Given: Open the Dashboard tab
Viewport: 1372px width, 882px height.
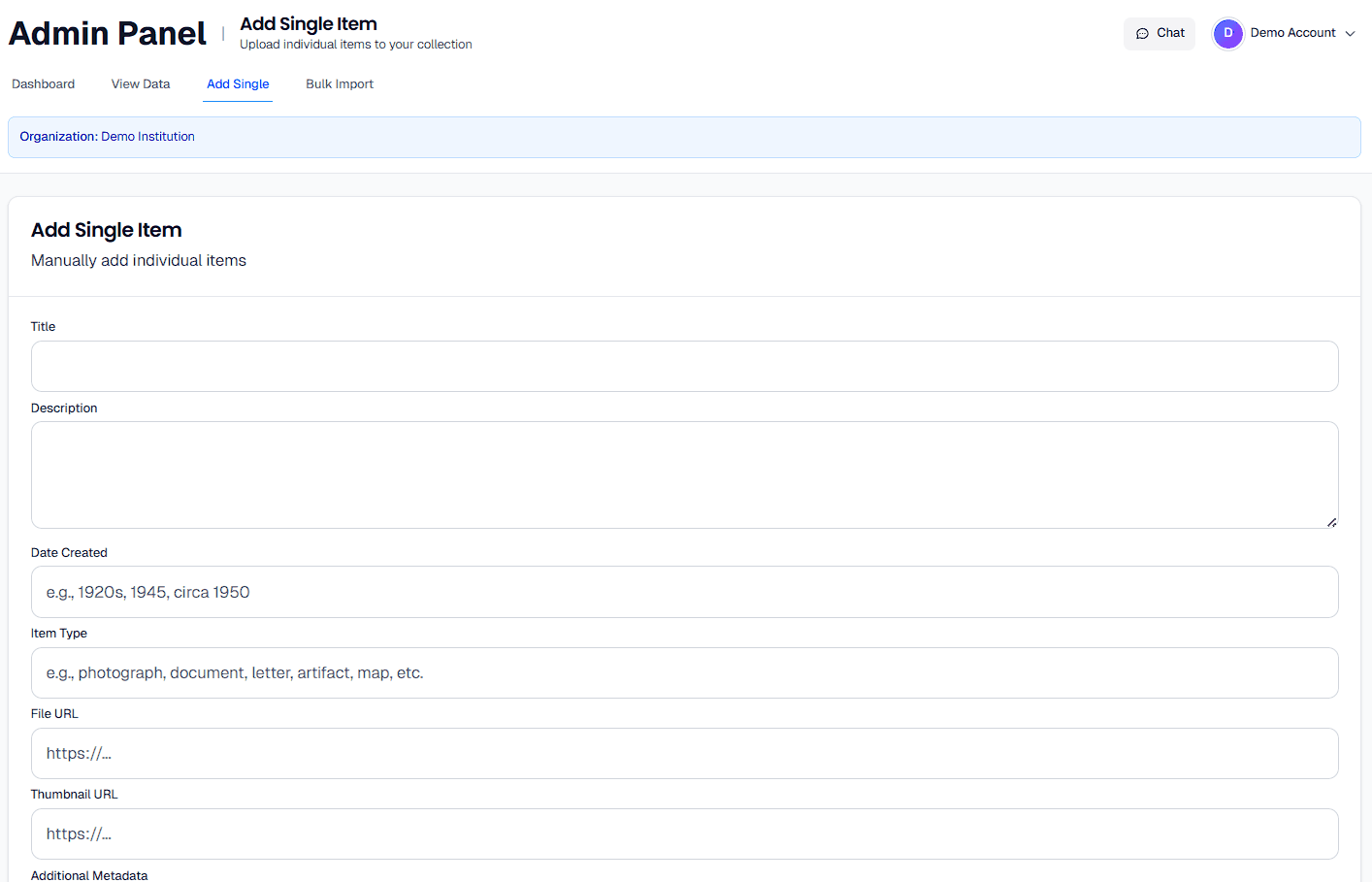Looking at the screenshot, I should [x=43, y=84].
